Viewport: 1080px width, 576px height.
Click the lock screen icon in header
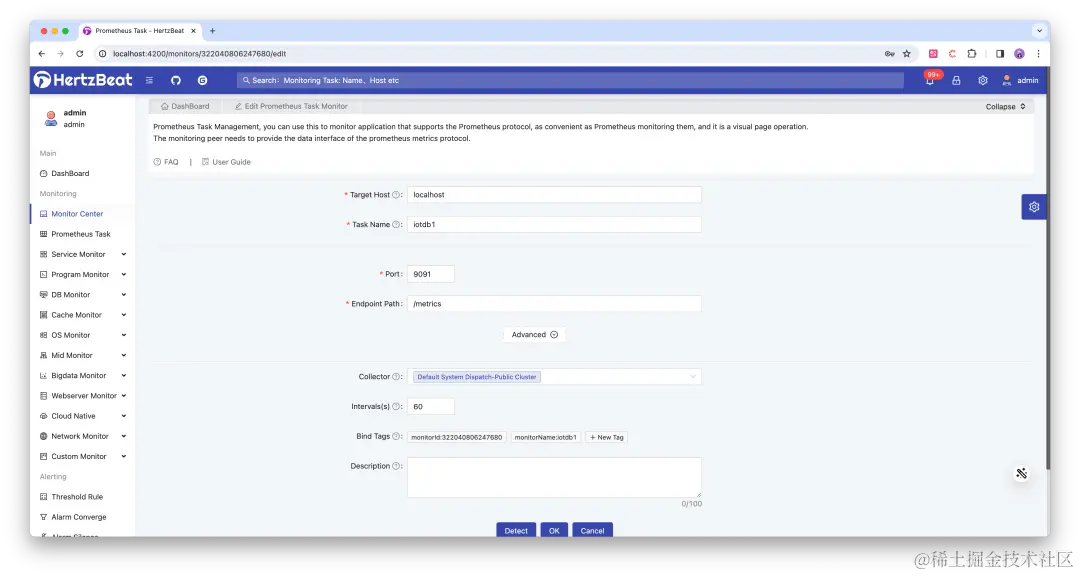point(956,81)
